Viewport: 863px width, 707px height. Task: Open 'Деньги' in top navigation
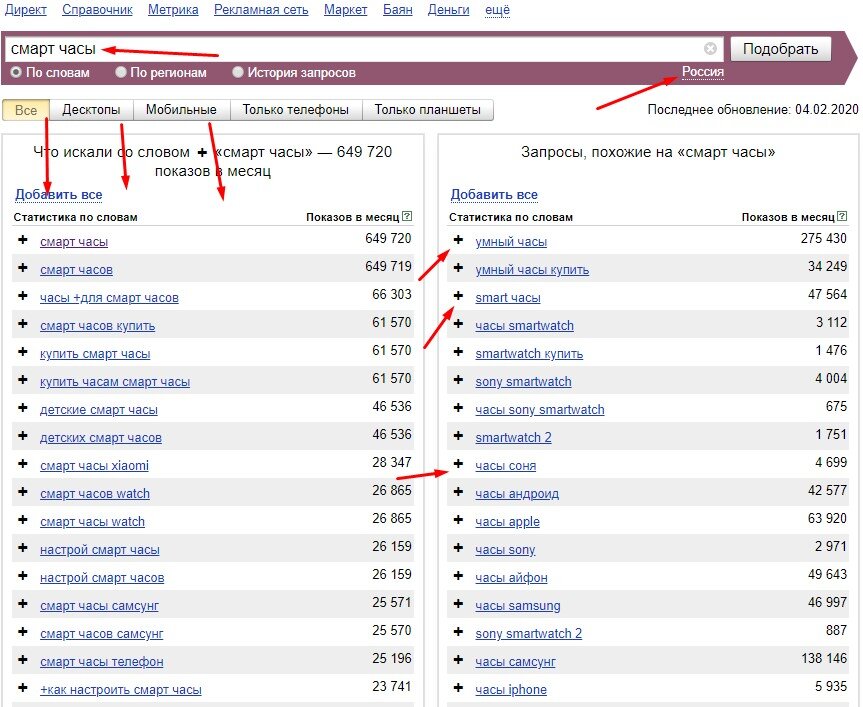tap(449, 10)
